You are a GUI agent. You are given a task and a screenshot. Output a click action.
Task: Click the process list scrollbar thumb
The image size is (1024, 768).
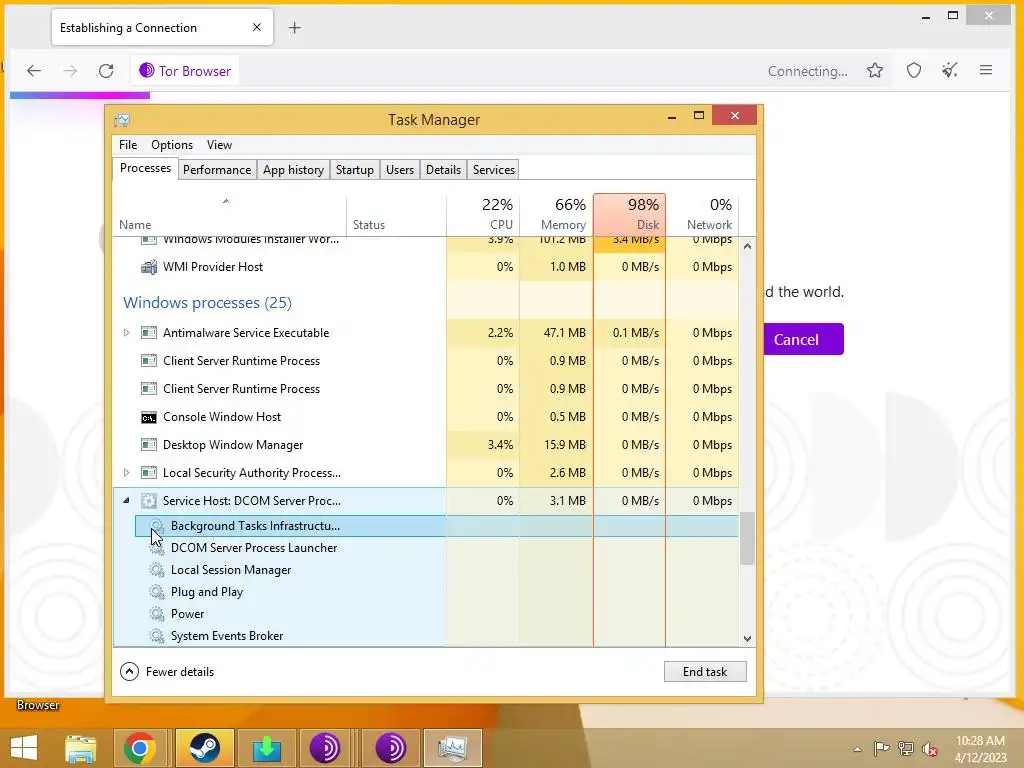tap(747, 538)
